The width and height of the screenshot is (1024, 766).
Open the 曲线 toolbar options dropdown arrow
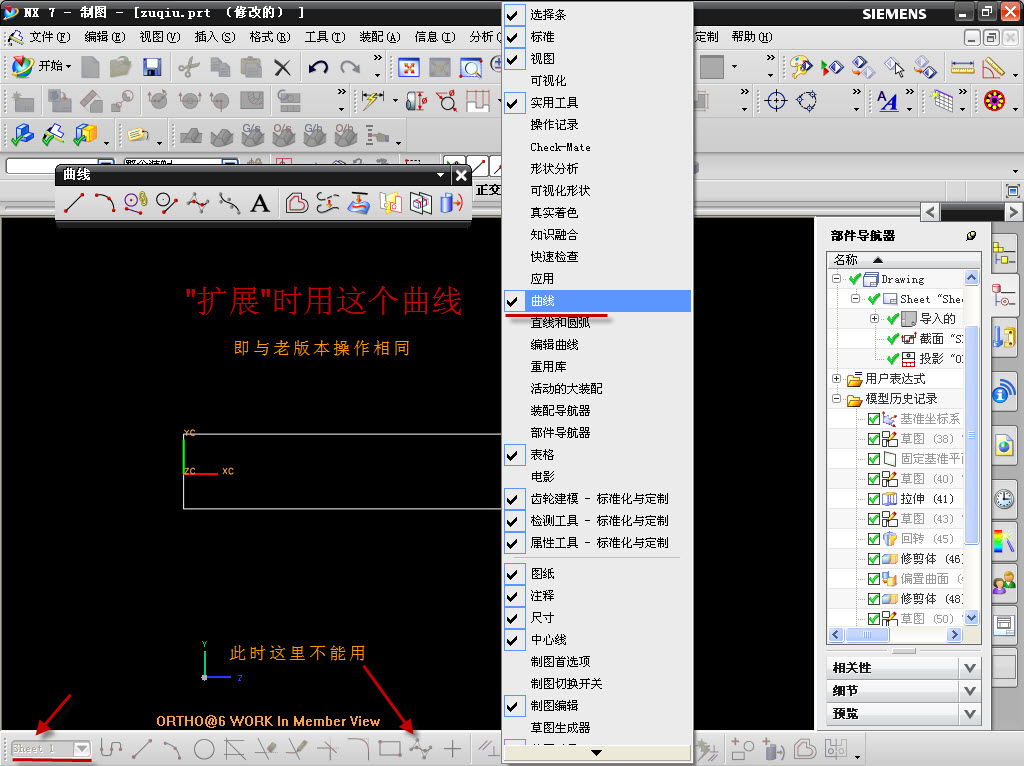pyautogui.click(x=440, y=175)
